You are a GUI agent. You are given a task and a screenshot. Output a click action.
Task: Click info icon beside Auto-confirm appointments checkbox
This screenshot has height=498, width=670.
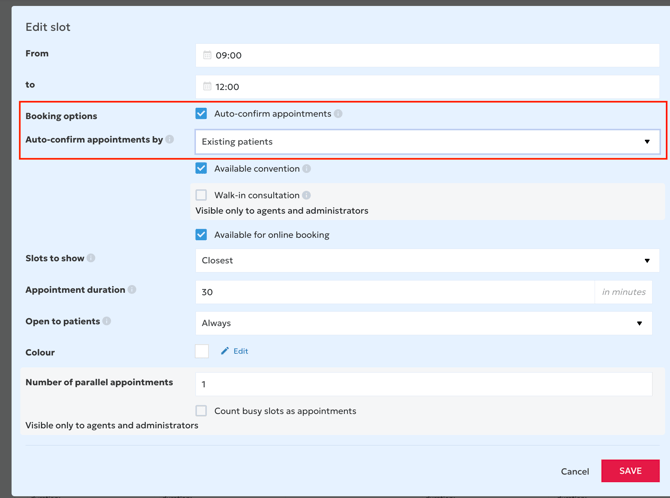pos(338,114)
